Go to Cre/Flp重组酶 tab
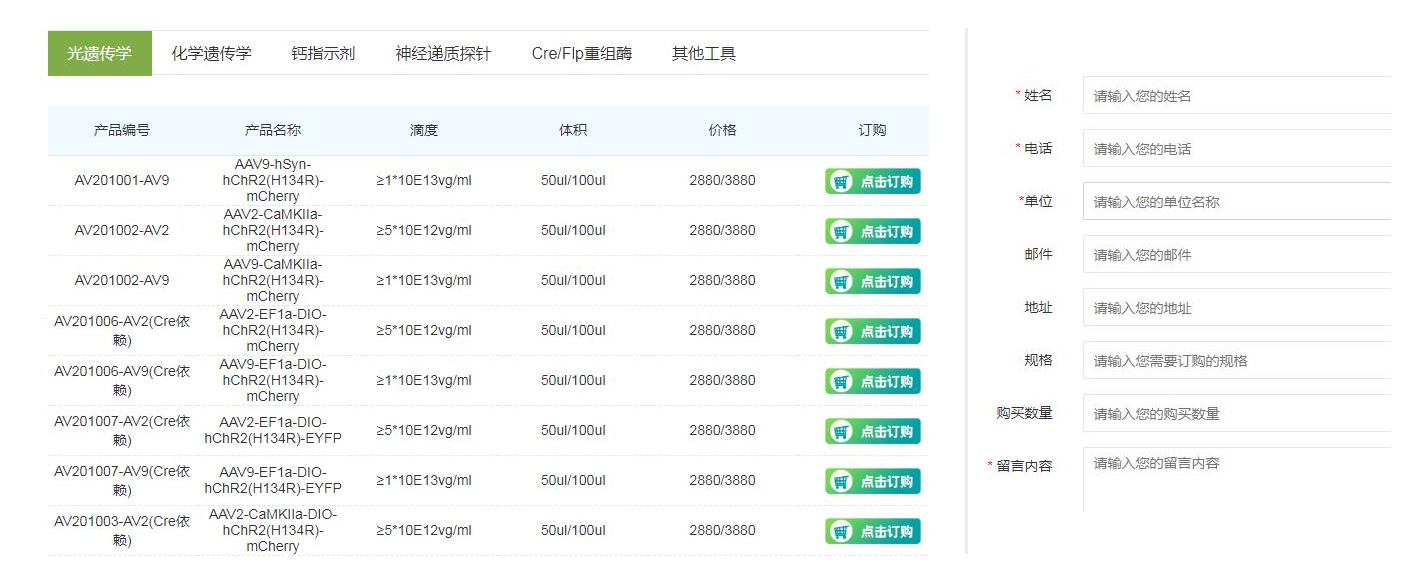Screen dimensions: 1413x581 pos(581,54)
